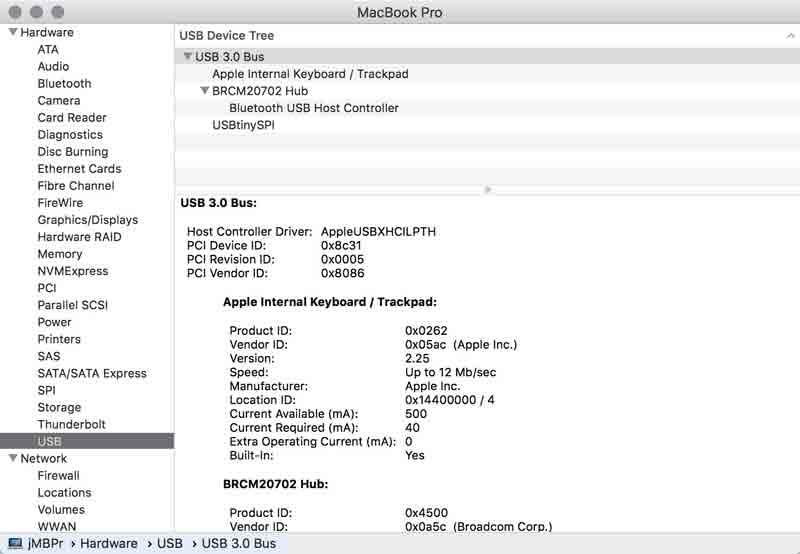Collapse the BRCM20702 Hub tree node
The width and height of the screenshot is (800, 554).
[205, 90]
